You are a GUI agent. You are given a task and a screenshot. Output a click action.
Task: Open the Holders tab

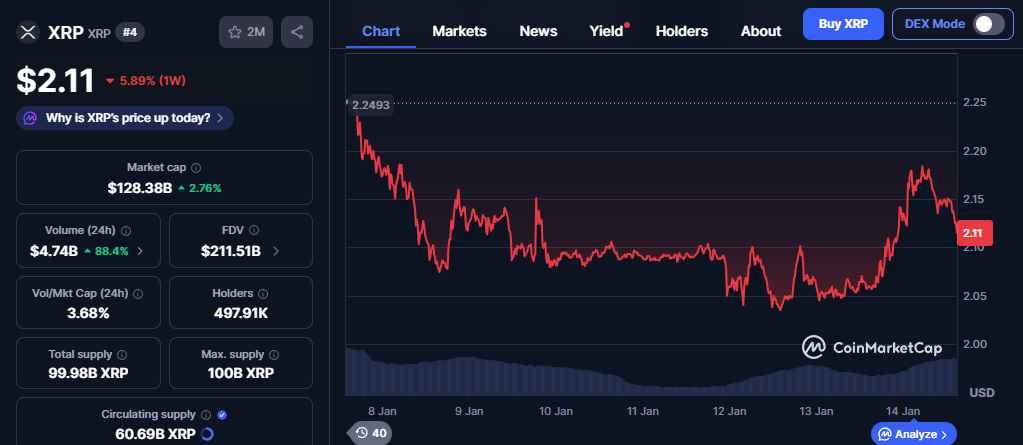[x=681, y=31]
